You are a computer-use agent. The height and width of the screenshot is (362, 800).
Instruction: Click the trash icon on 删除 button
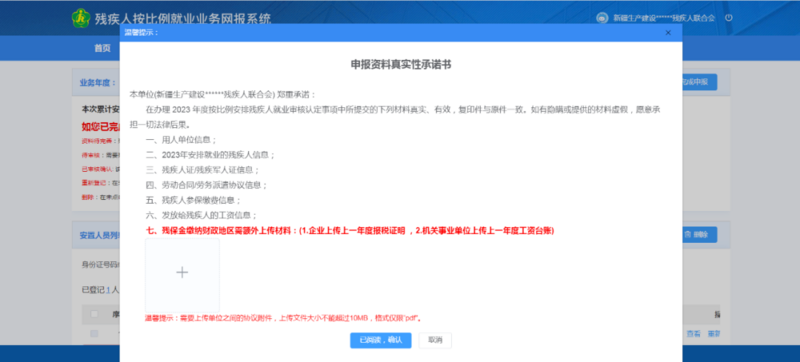[688, 235]
